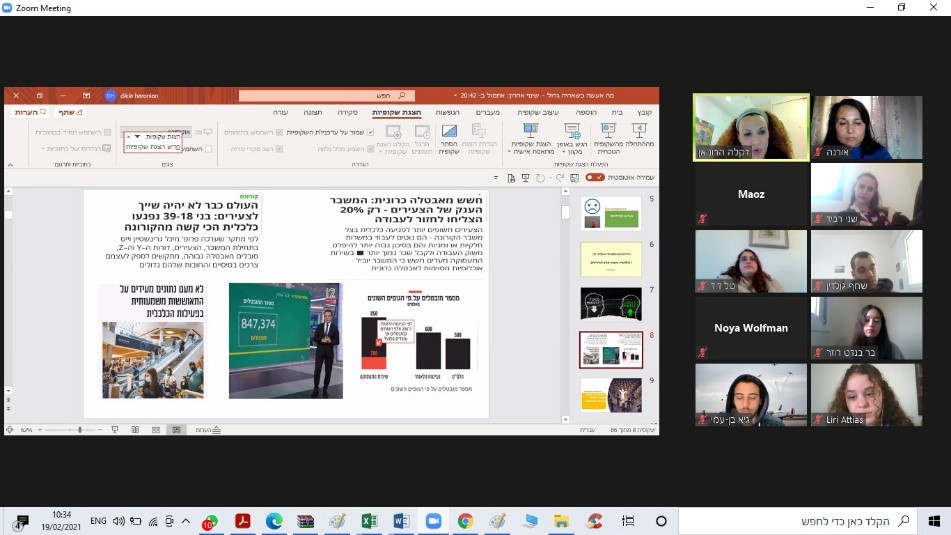Open the Home tab (בית)
This screenshot has width=951, height=535.
(617, 112)
